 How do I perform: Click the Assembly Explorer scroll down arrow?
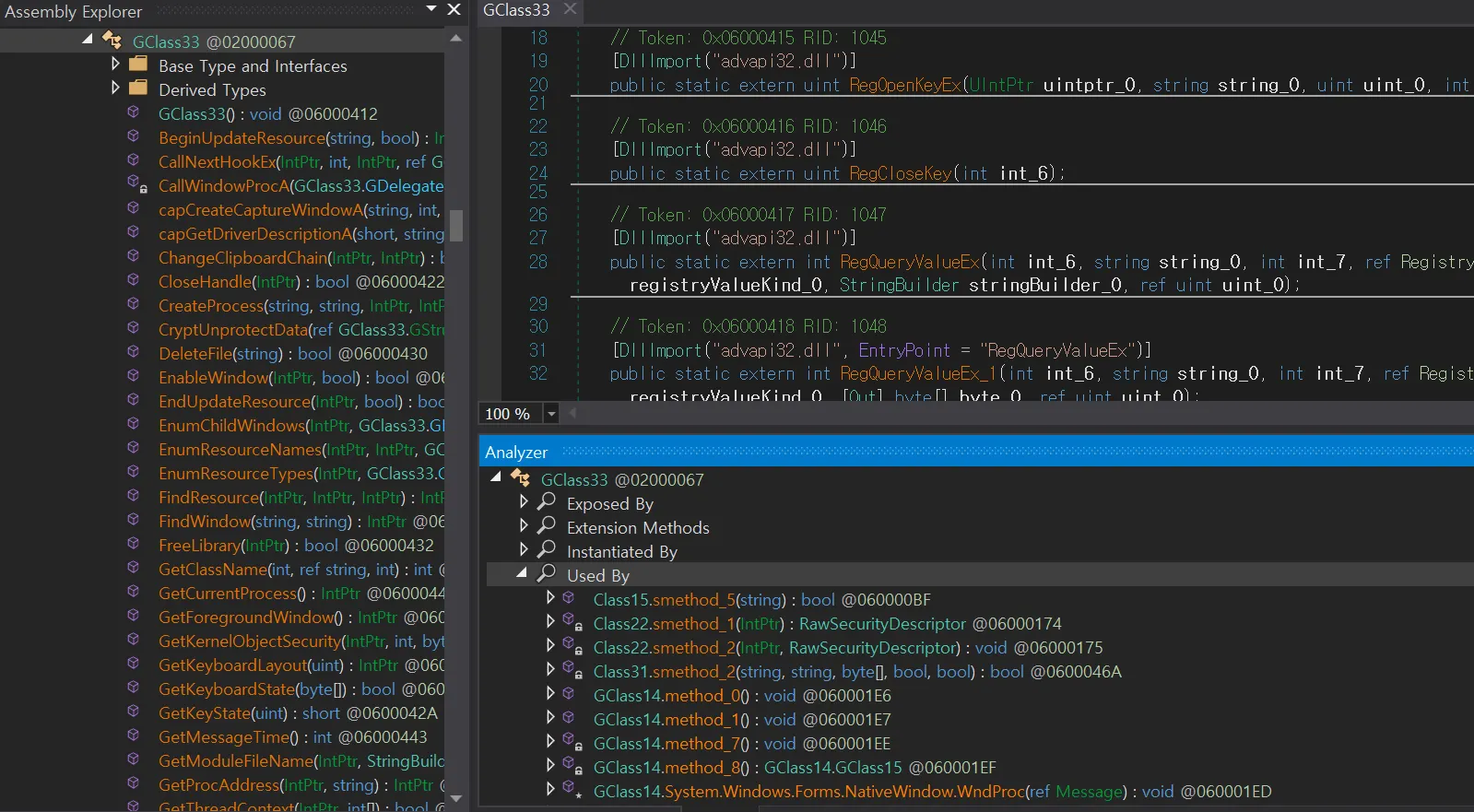[455, 798]
